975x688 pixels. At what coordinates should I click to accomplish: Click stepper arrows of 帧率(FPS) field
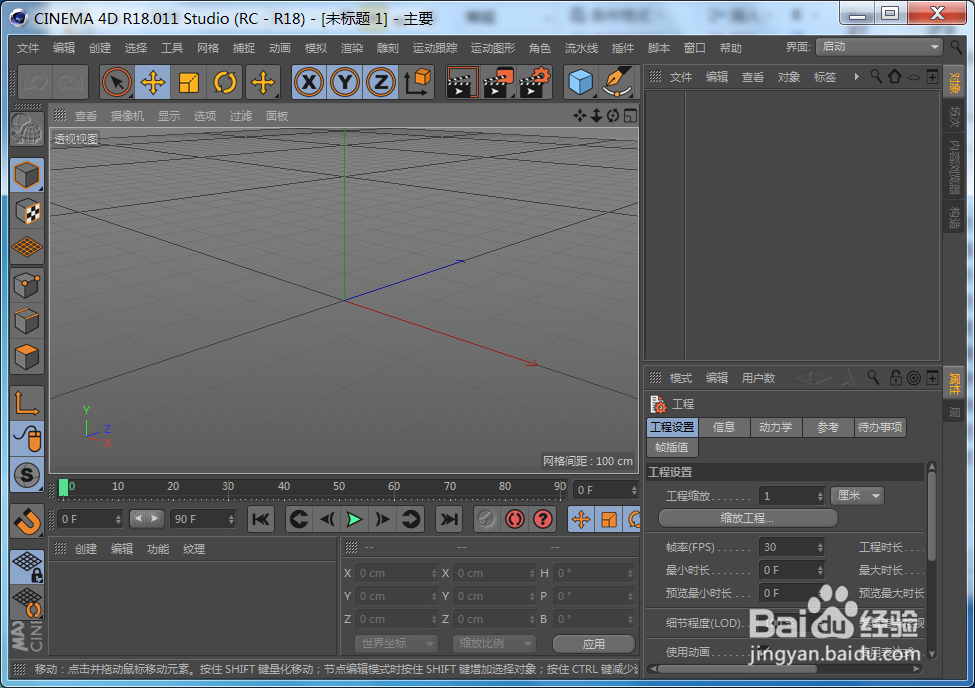(x=820, y=547)
